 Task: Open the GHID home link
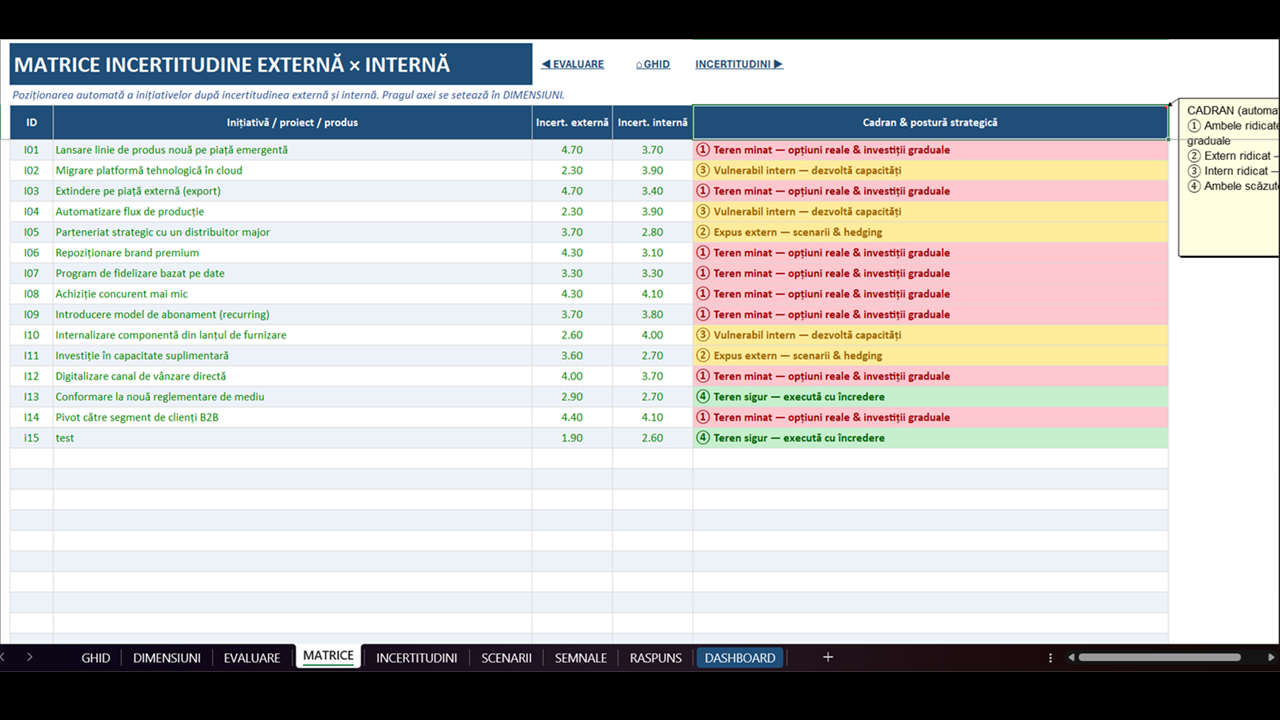pyautogui.click(x=653, y=64)
